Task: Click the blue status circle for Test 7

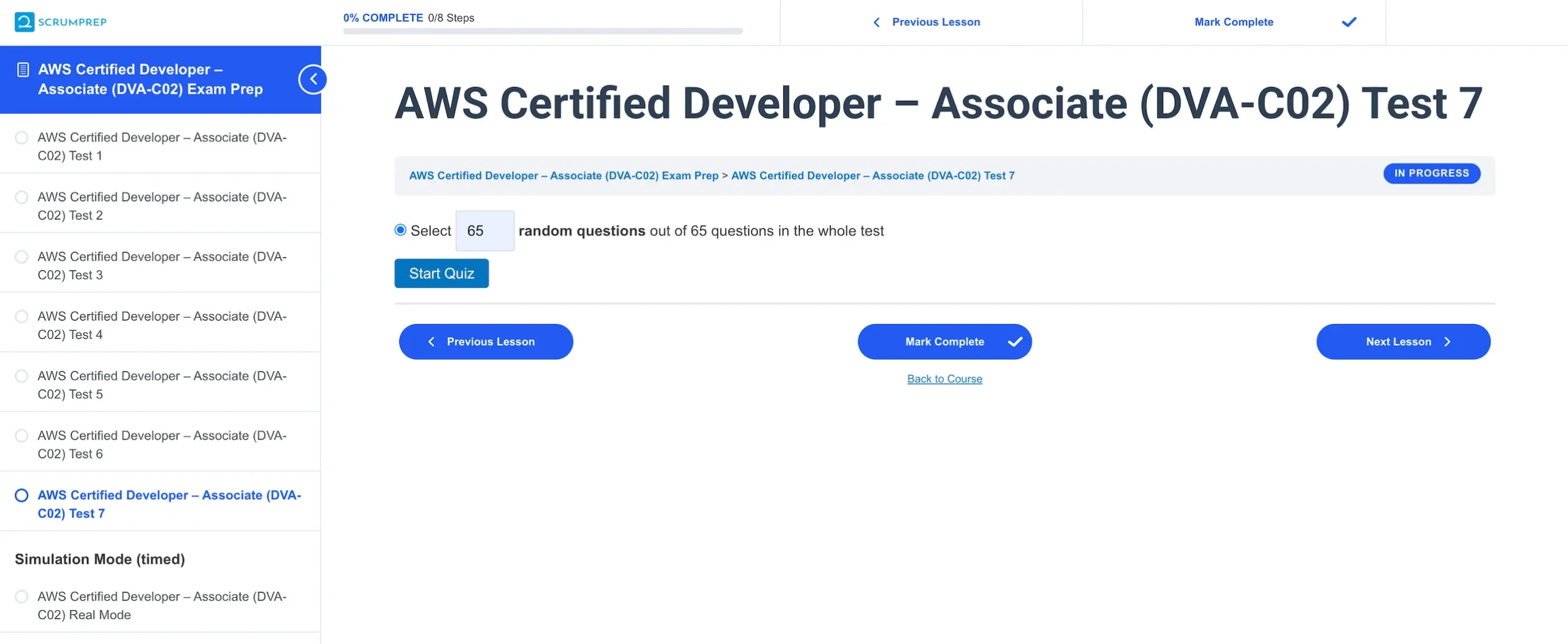Action: click(x=21, y=495)
